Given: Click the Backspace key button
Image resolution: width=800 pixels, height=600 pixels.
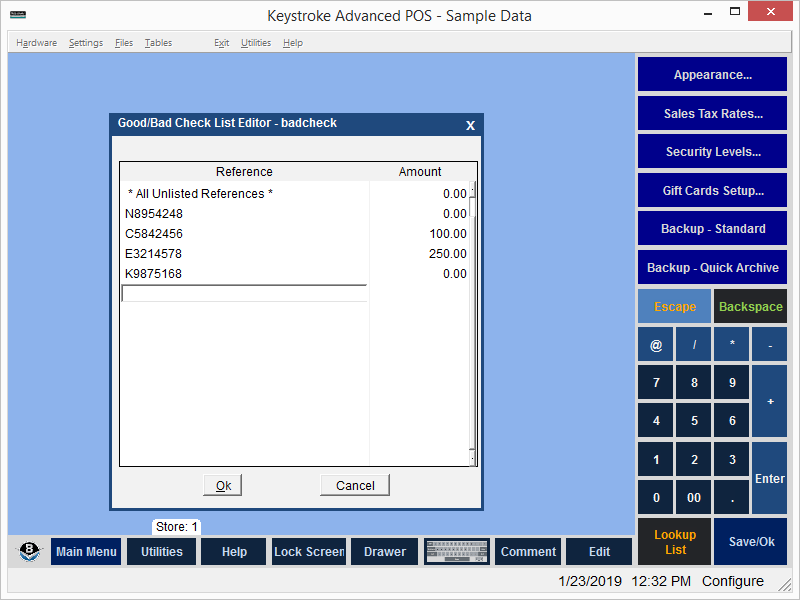Looking at the screenshot, I should point(750,306).
